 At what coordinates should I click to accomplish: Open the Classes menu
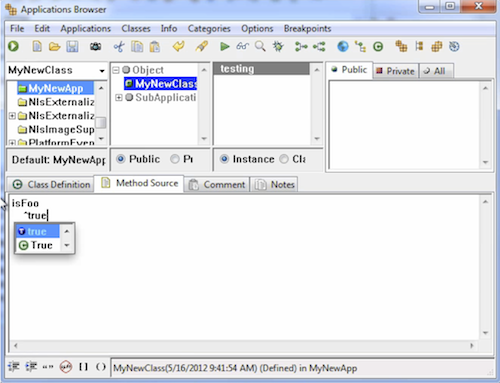coord(136,29)
